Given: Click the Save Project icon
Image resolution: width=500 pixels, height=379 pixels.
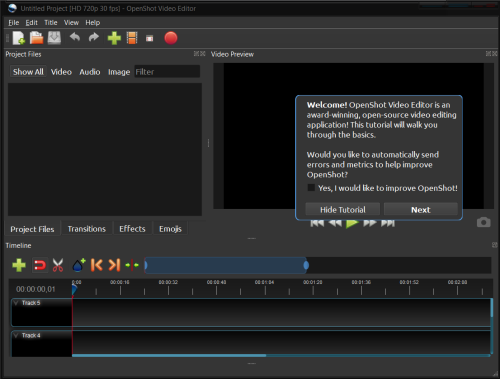Looking at the screenshot, I should (x=54, y=38).
